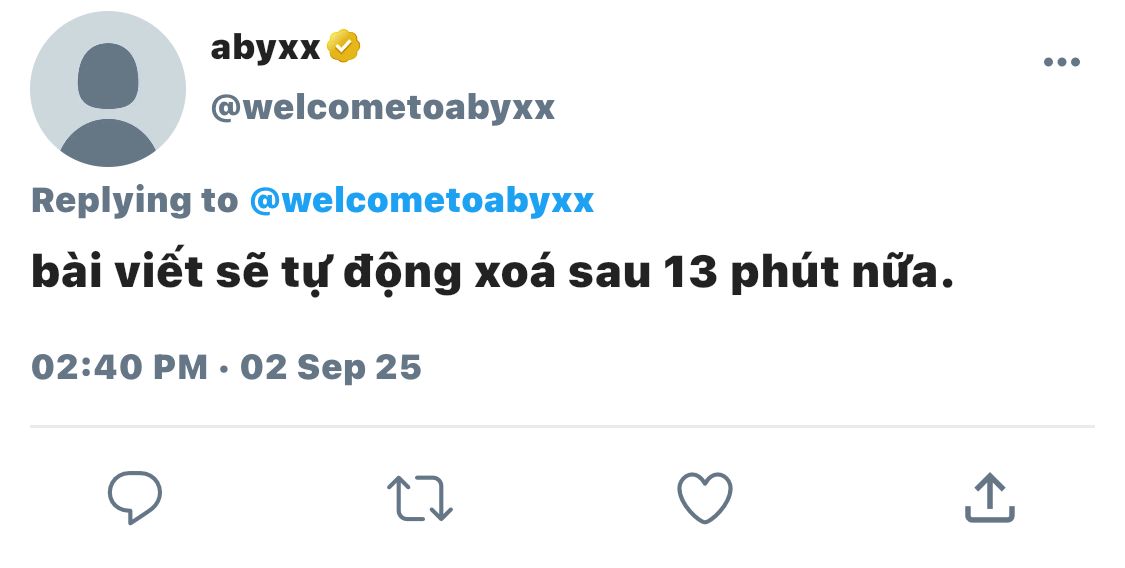Open the 02:40 PM timestamp
Image resolution: width=1125 pixels, height=568 pixels.
(119, 367)
